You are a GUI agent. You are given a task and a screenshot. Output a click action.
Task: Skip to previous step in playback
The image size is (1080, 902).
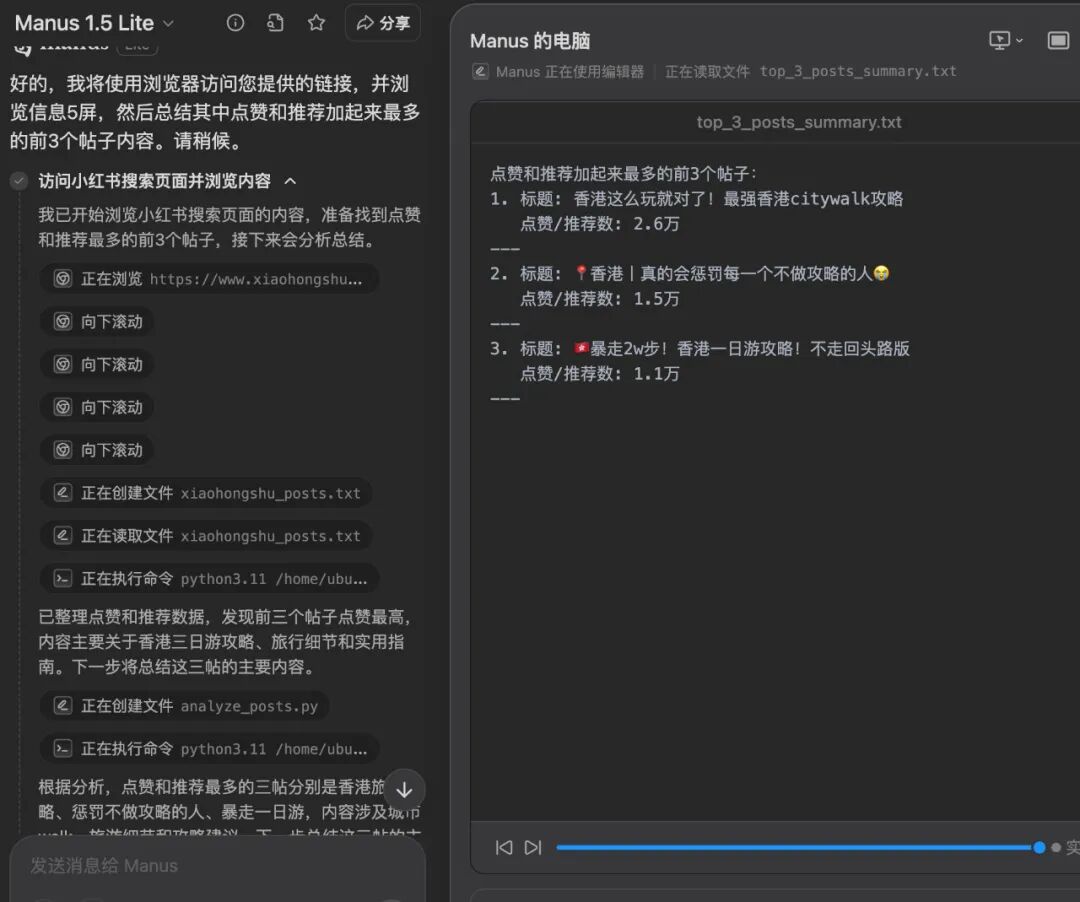coord(503,848)
